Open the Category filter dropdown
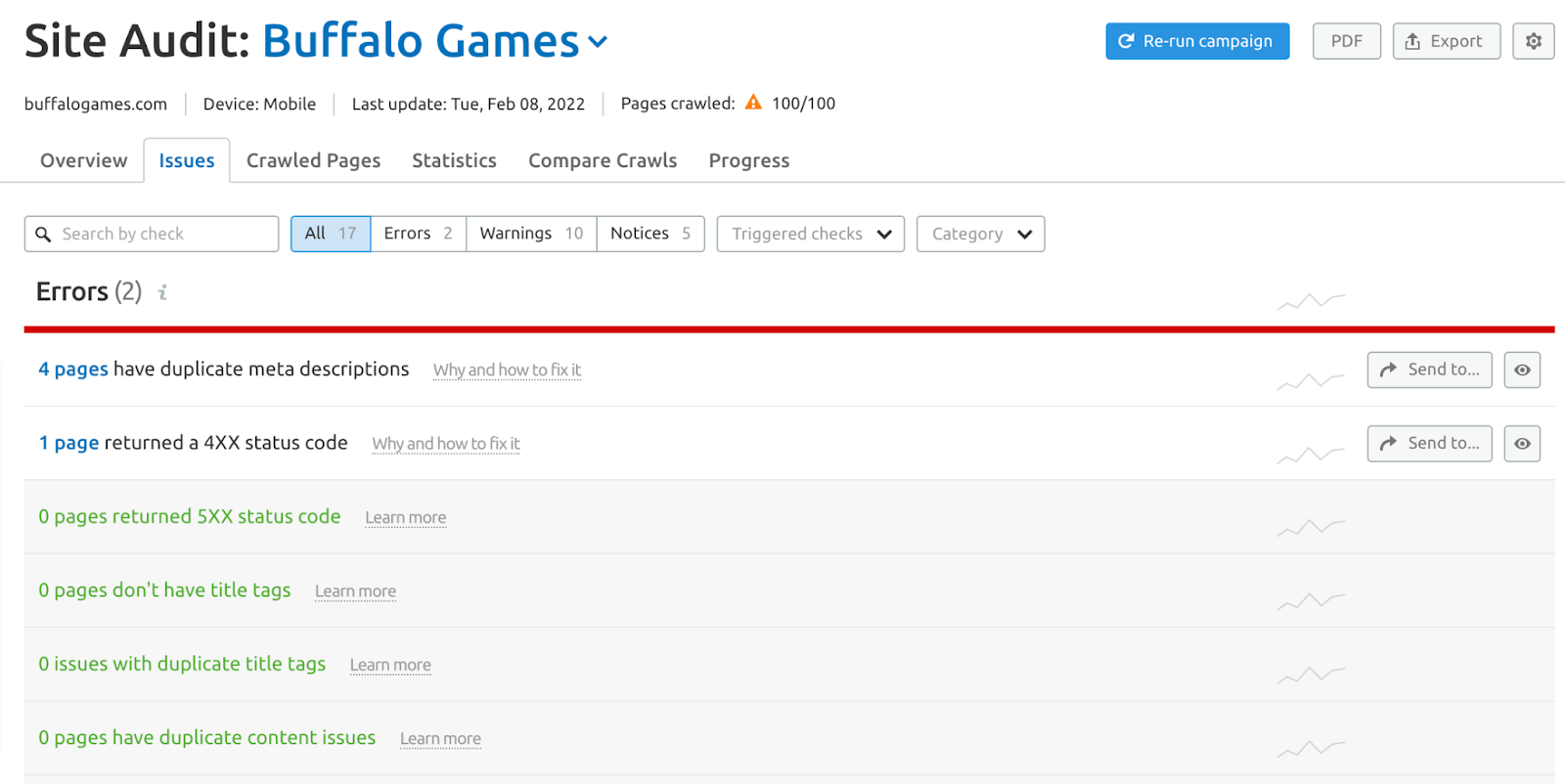The width and height of the screenshot is (1565, 784). pyautogui.click(x=980, y=234)
